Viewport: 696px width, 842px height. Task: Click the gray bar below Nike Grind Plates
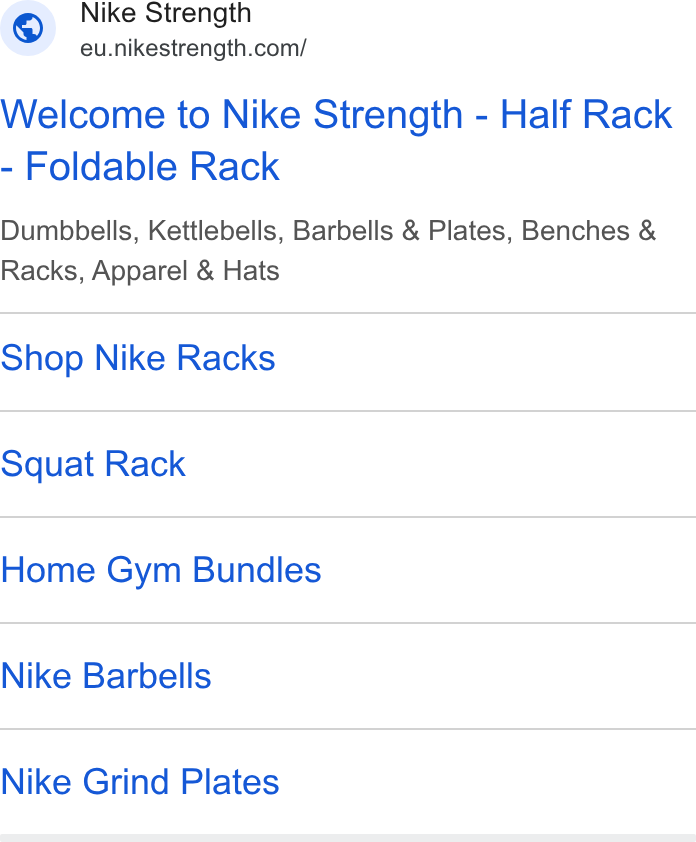348,838
